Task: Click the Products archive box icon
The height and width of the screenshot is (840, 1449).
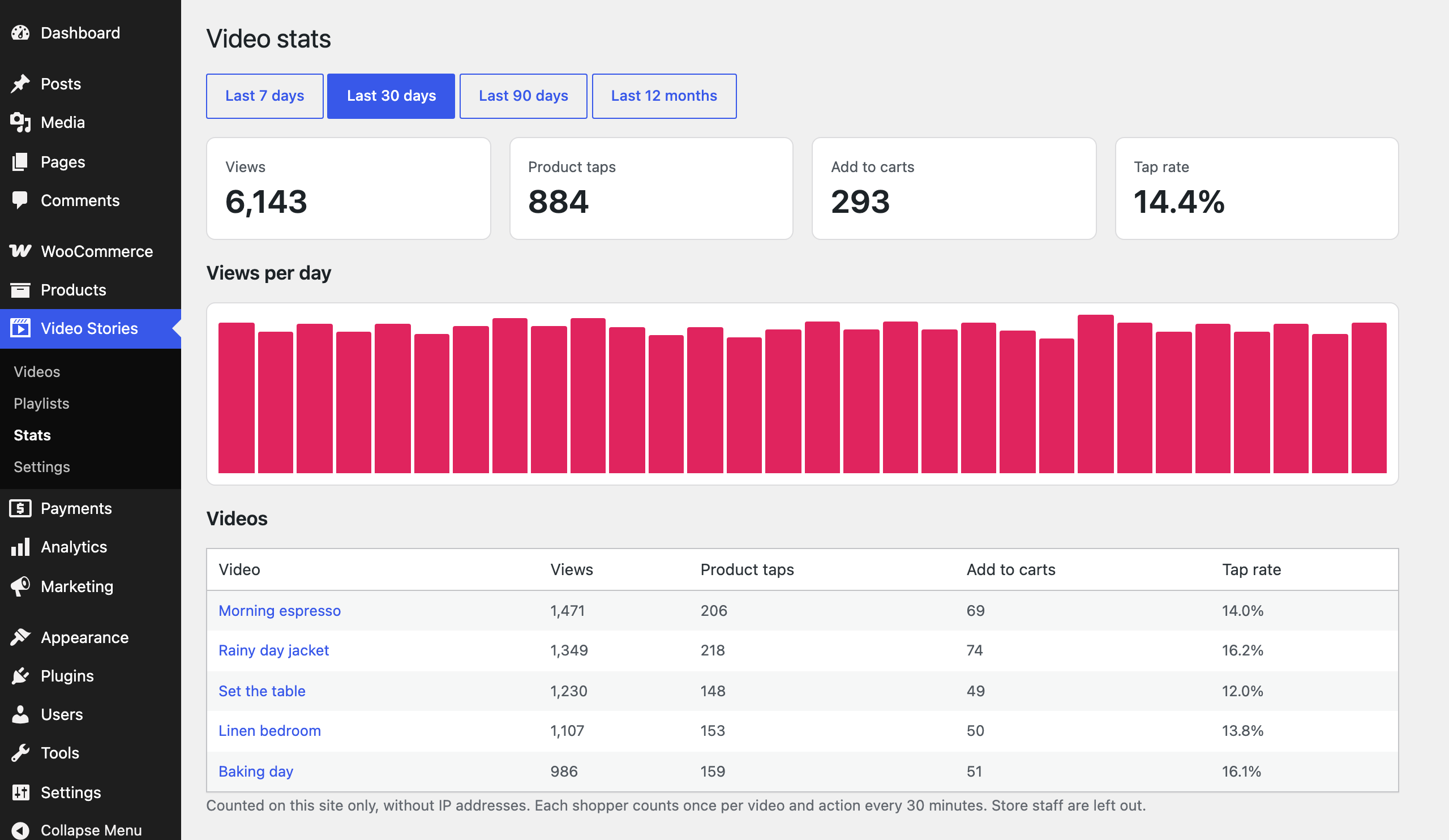Action: click(x=21, y=290)
